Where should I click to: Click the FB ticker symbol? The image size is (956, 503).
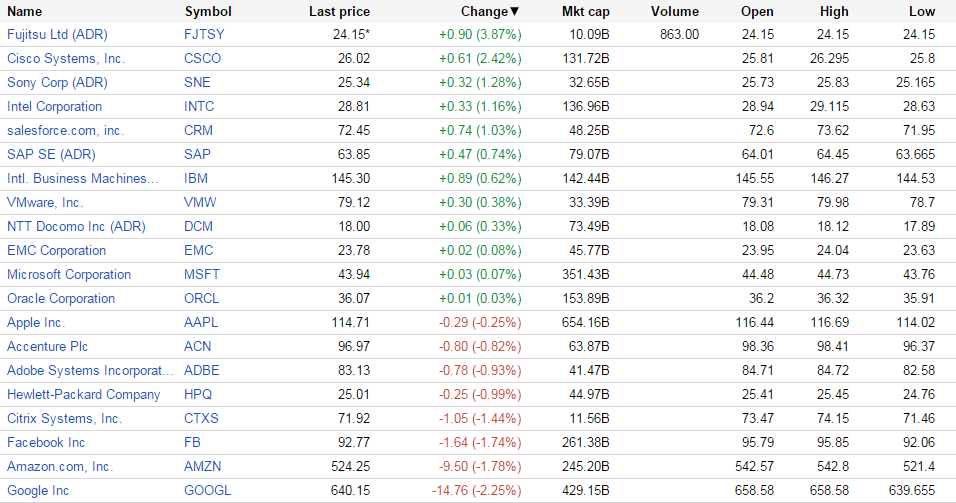pos(193,442)
